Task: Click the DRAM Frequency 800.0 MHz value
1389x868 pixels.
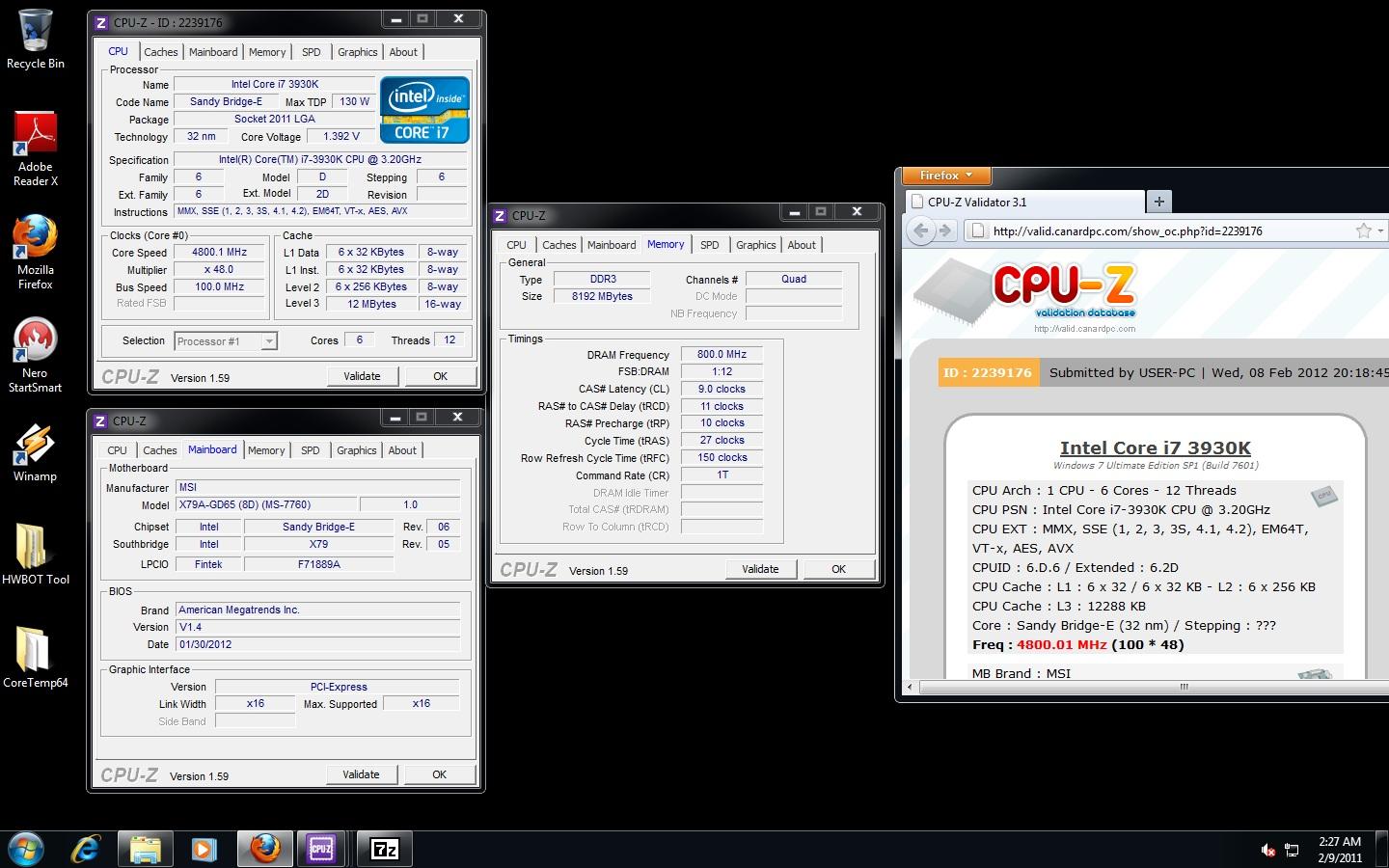Action: click(x=722, y=354)
